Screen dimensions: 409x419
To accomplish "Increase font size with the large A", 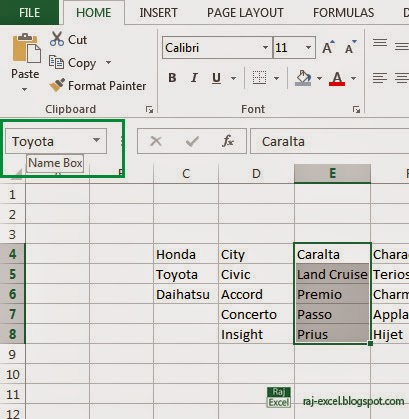I will (x=328, y=48).
